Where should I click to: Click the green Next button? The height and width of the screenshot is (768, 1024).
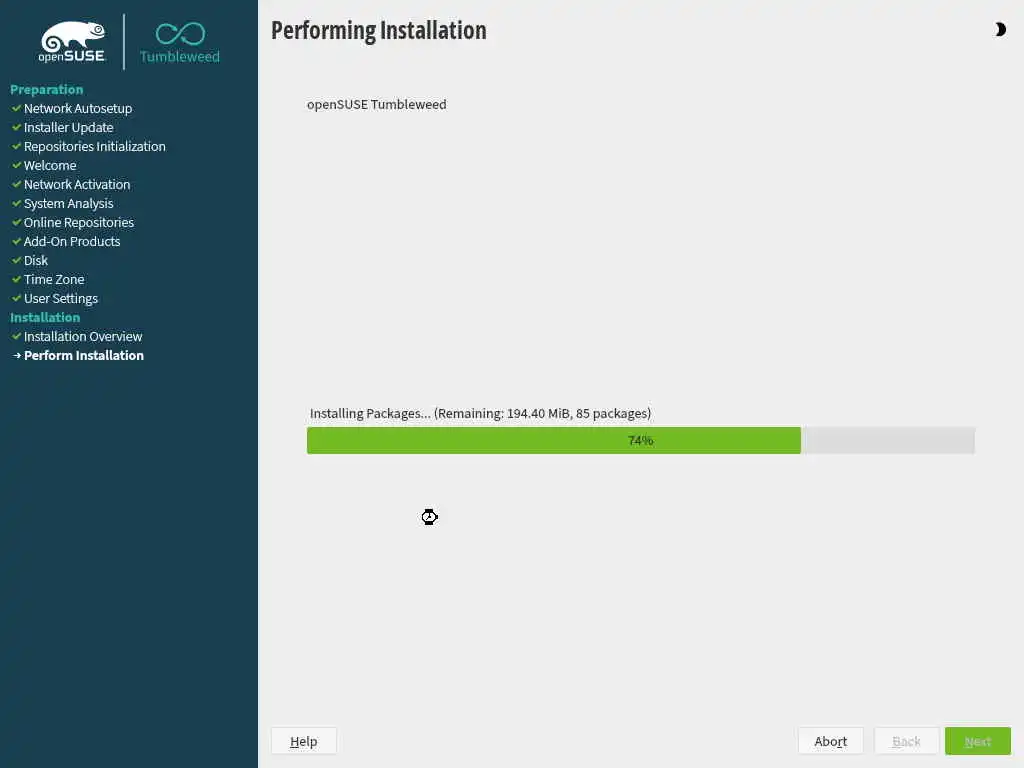click(978, 741)
